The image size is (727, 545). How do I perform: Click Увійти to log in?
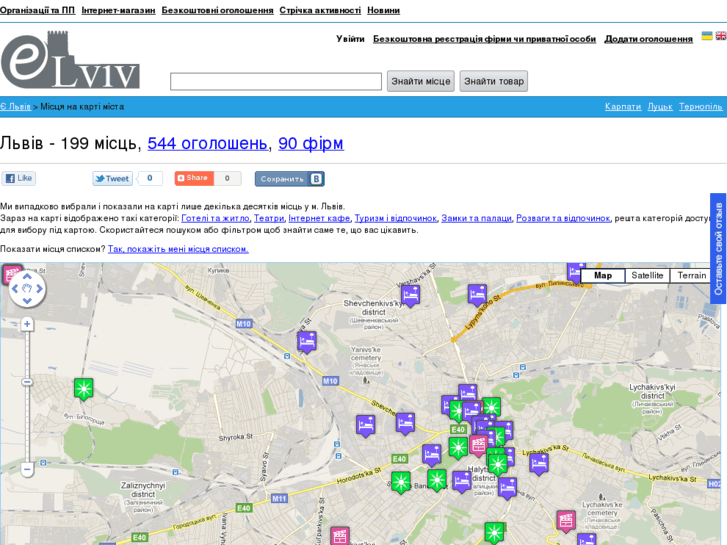351,39
